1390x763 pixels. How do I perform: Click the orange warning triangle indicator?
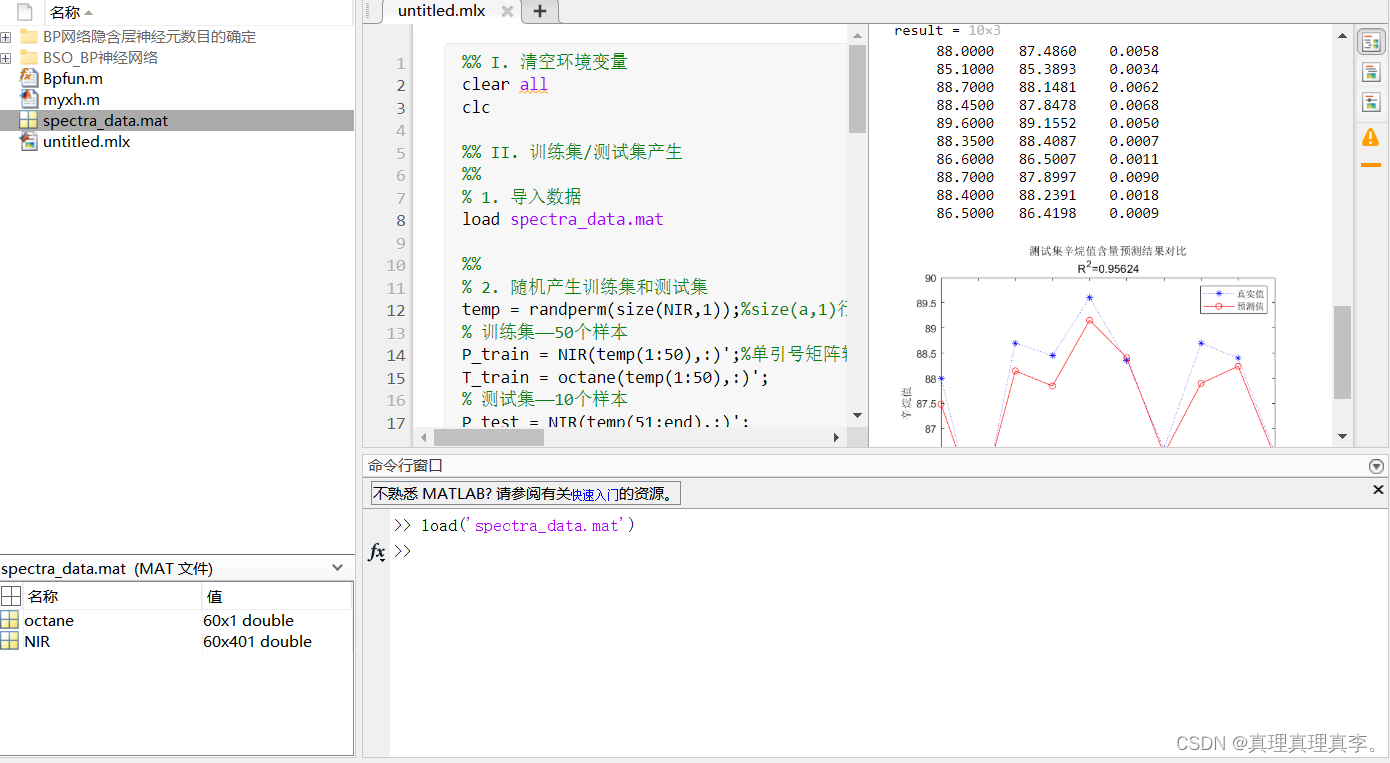(1370, 137)
